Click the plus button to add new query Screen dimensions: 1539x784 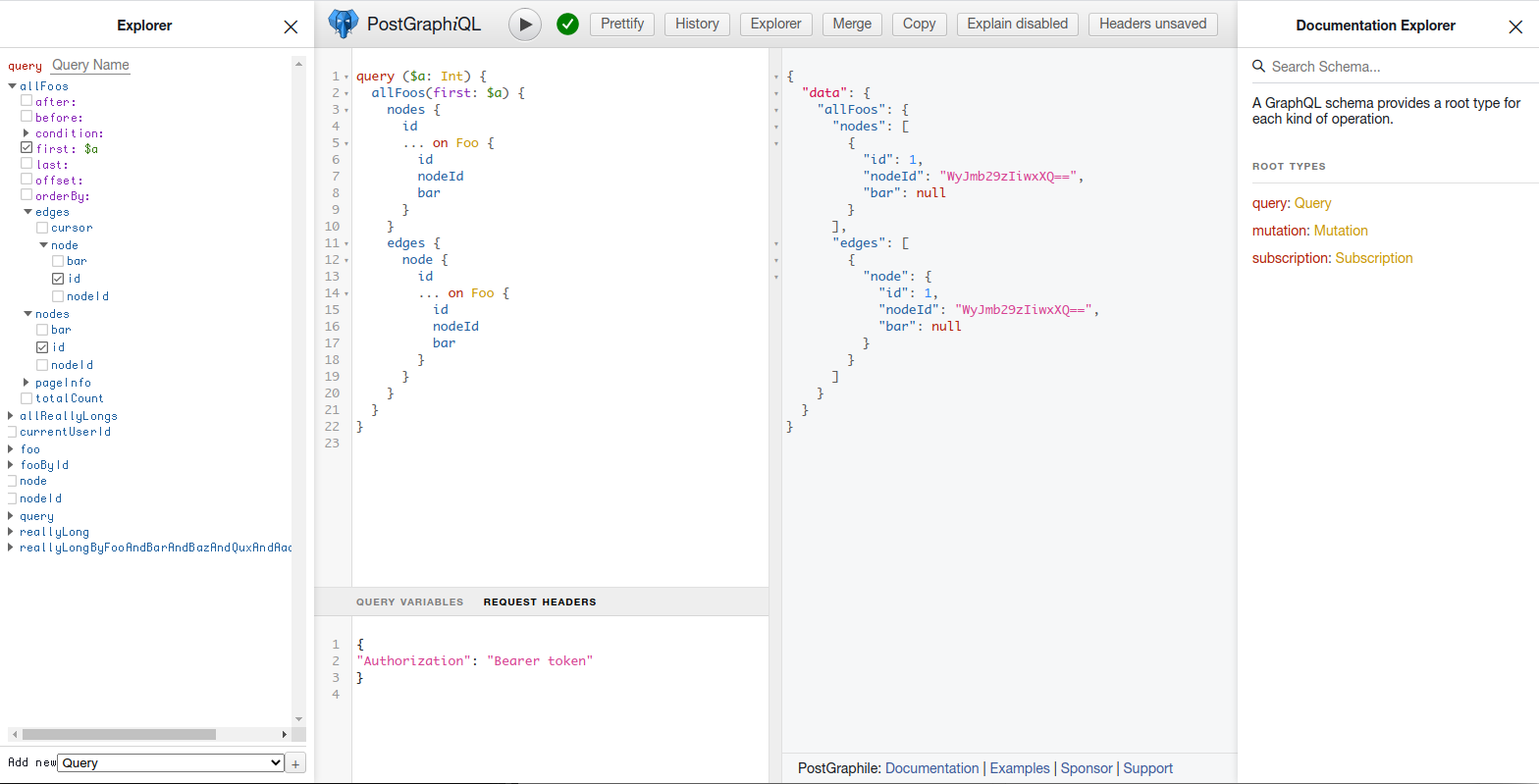[296, 762]
